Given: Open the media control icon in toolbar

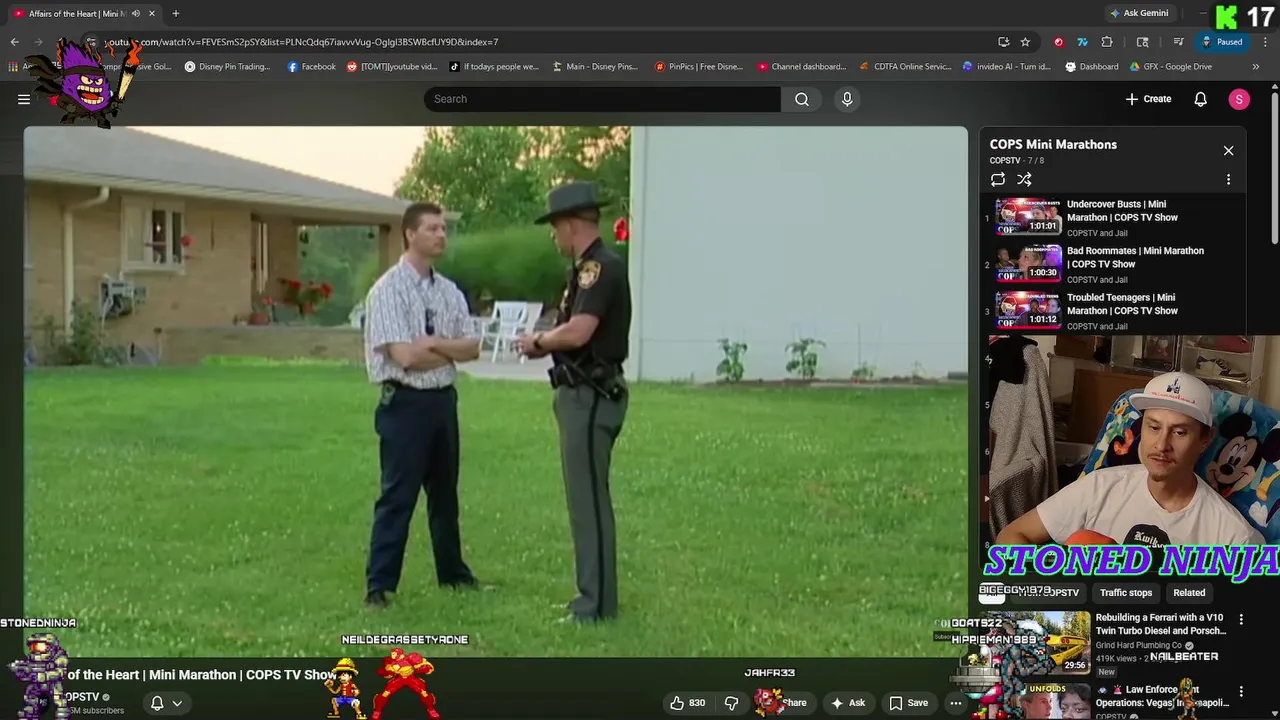Looking at the screenshot, I should click(1179, 42).
